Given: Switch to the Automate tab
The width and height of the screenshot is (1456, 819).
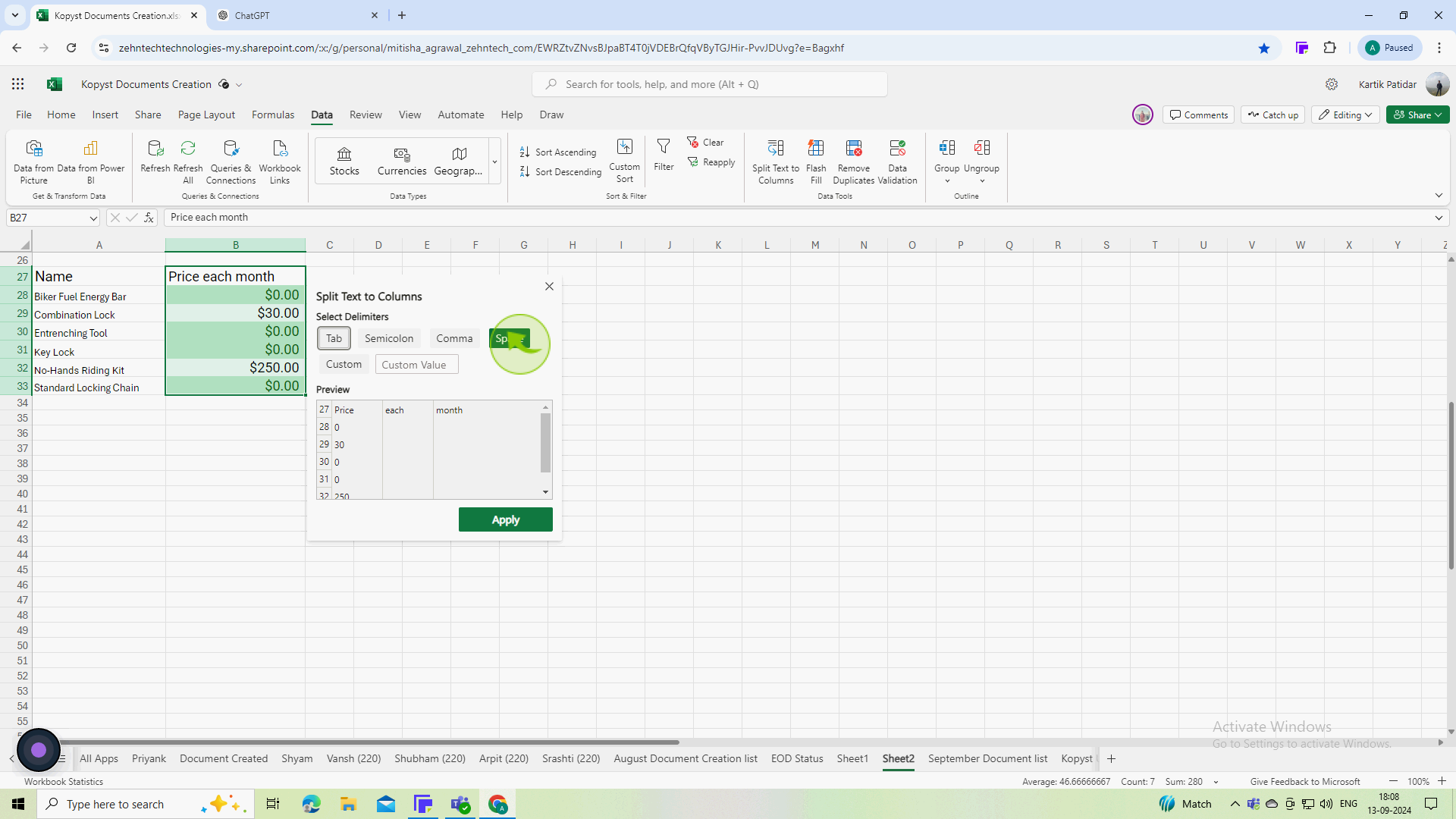Looking at the screenshot, I should point(461,115).
